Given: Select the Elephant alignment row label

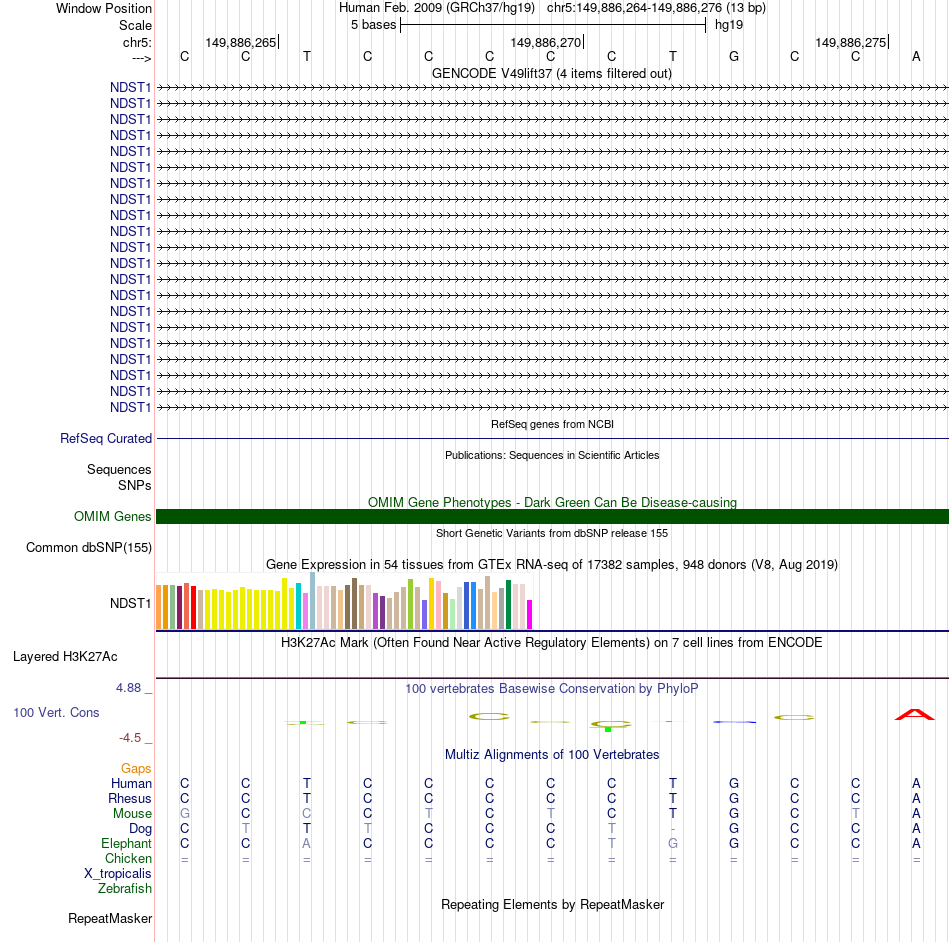Looking at the screenshot, I should click(126, 843).
